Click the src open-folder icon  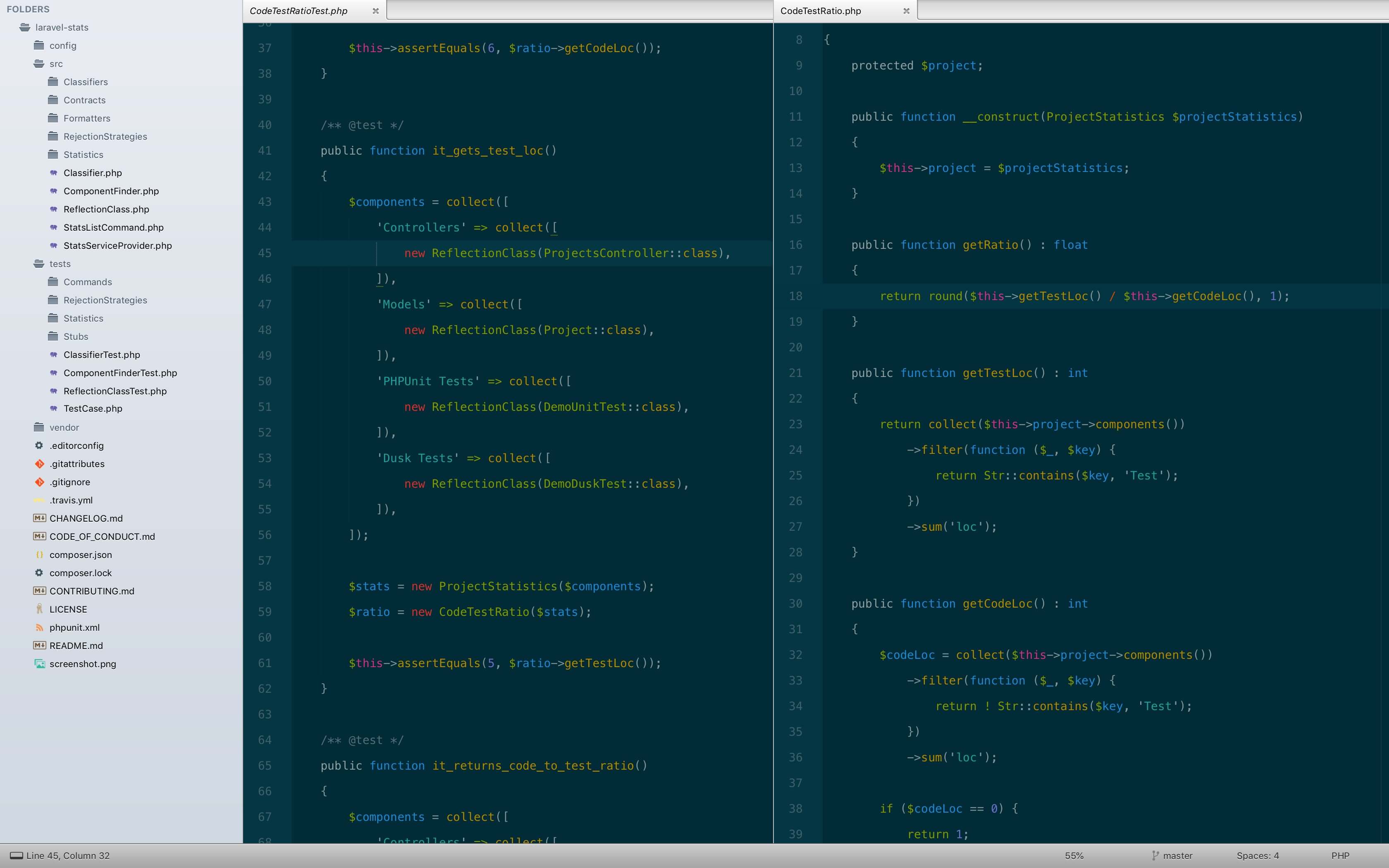[x=39, y=64]
